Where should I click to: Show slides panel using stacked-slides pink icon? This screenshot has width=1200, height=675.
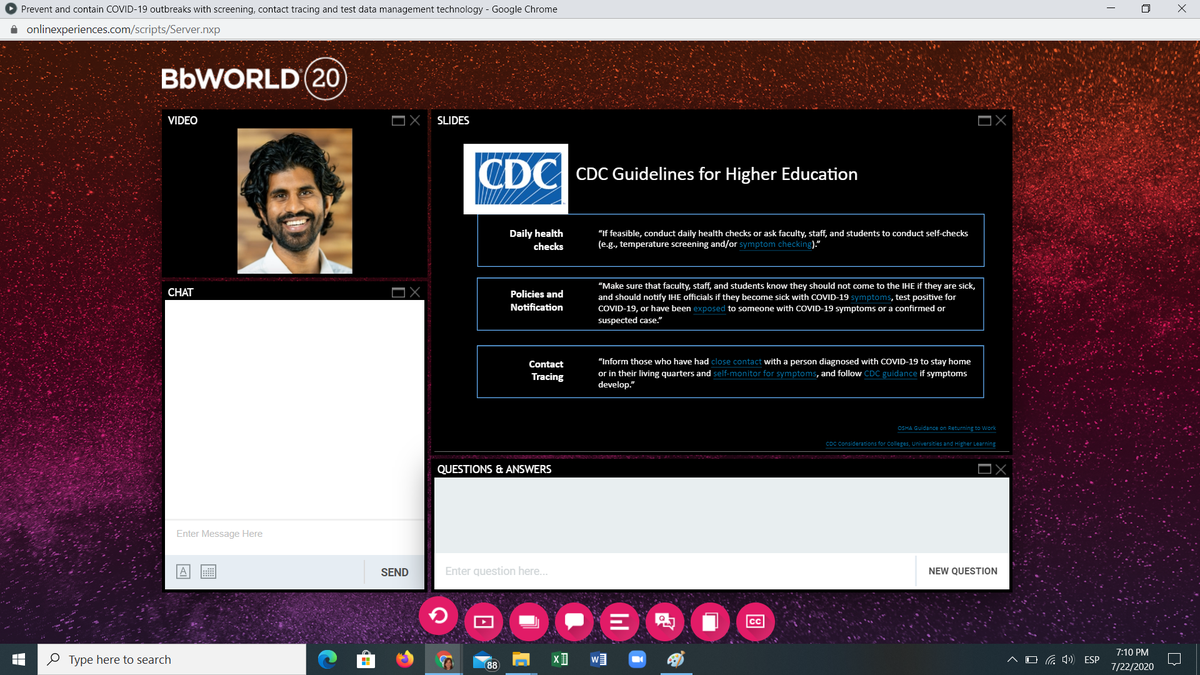pos(528,622)
